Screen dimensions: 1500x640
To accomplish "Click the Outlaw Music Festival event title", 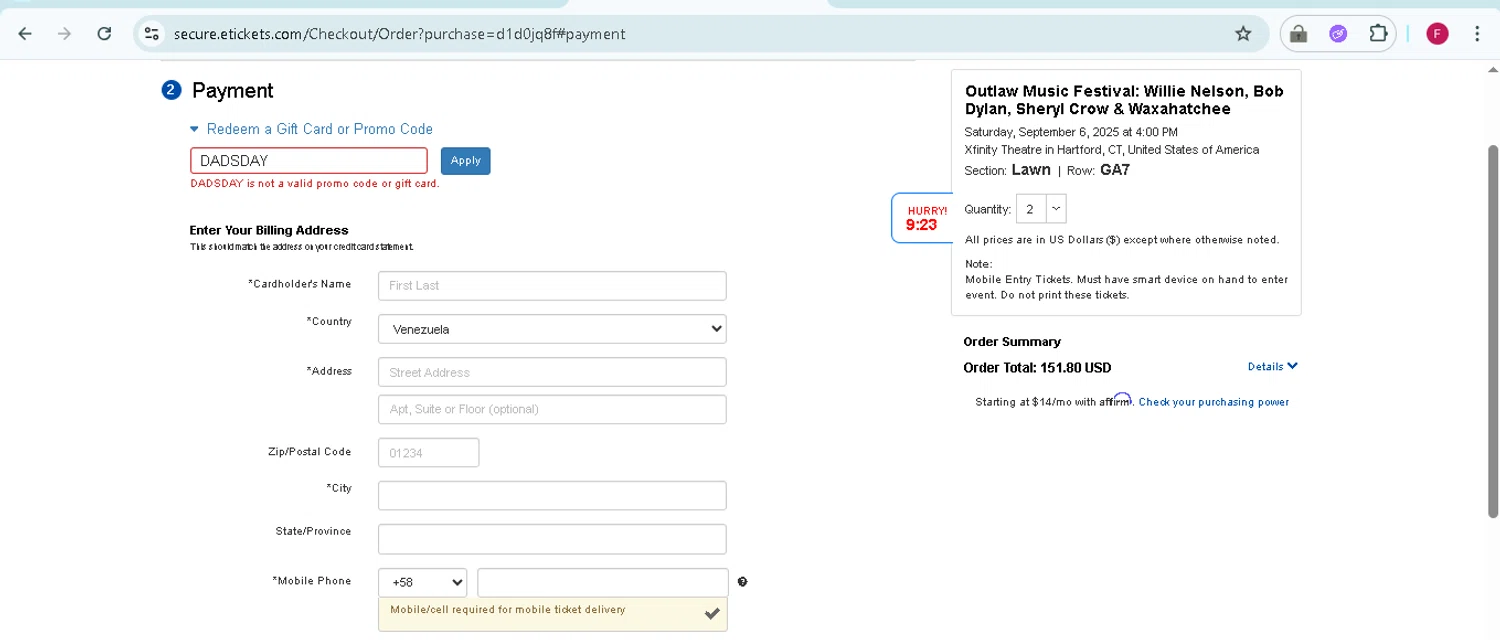I will pos(1124,100).
